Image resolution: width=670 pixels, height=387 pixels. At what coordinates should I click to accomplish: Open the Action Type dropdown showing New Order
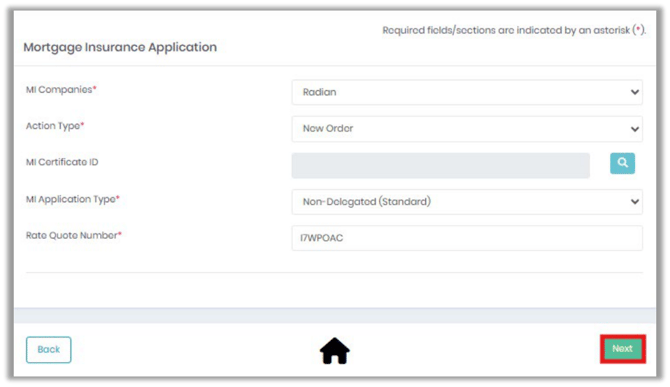(467, 129)
